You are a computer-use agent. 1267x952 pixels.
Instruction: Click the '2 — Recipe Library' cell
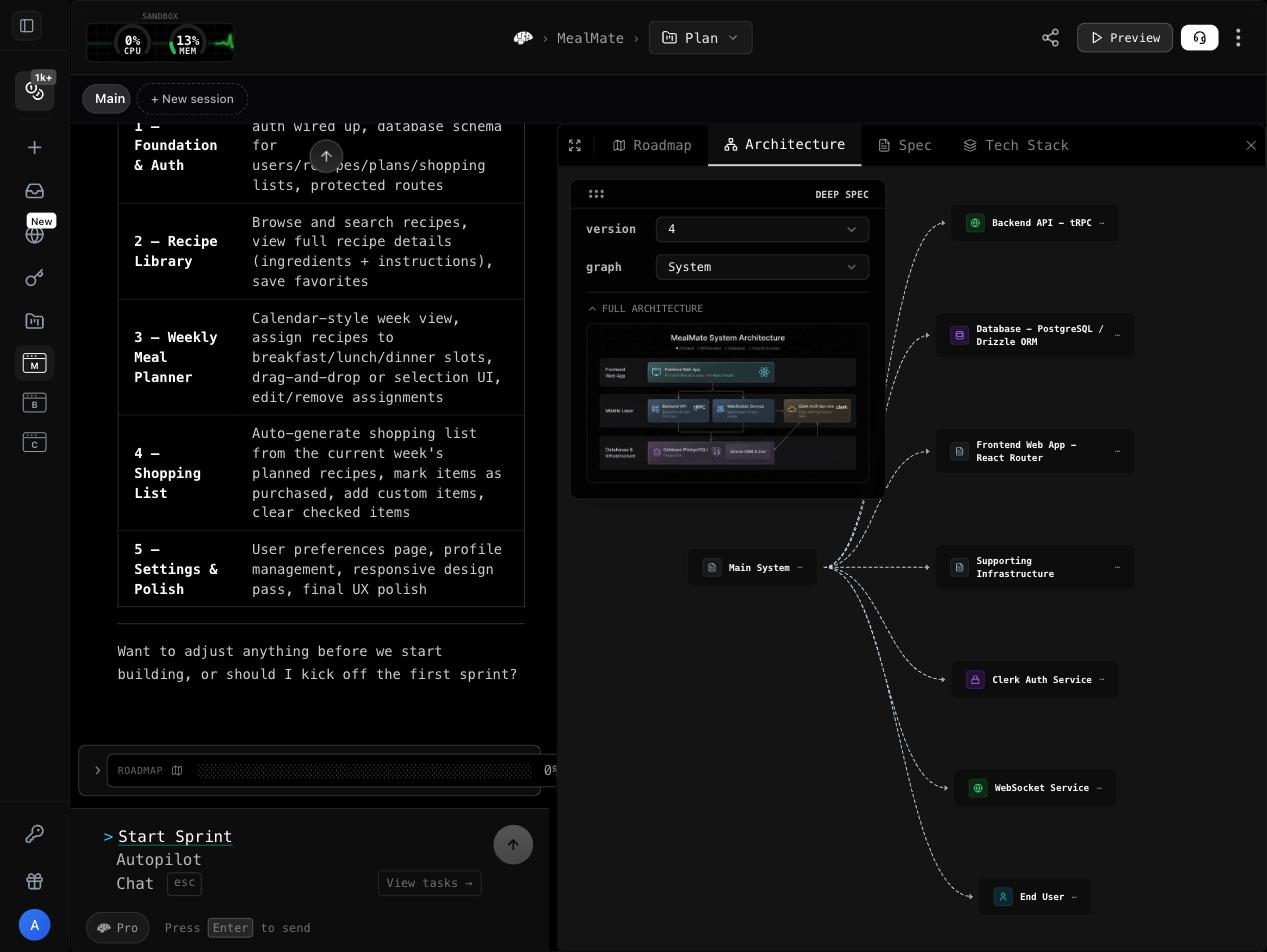pyautogui.click(x=176, y=251)
